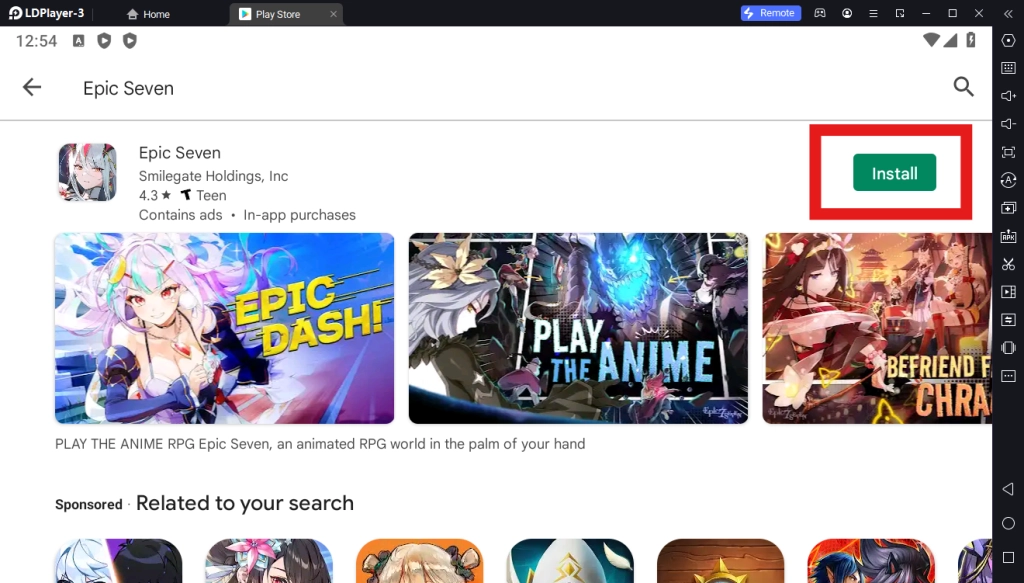This screenshot has width=1024, height=583.
Task: Click the Android home circle button
Action: point(1008,524)
